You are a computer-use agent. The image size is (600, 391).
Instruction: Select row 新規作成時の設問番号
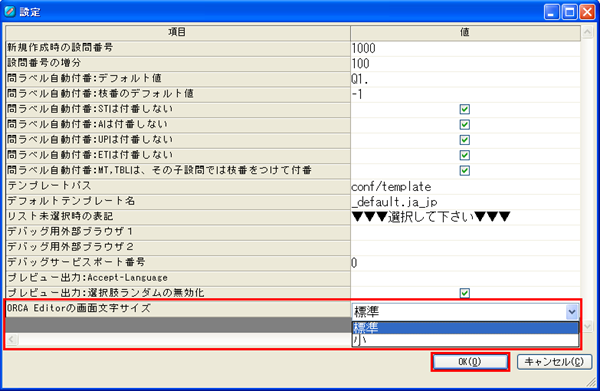point(178,49)
